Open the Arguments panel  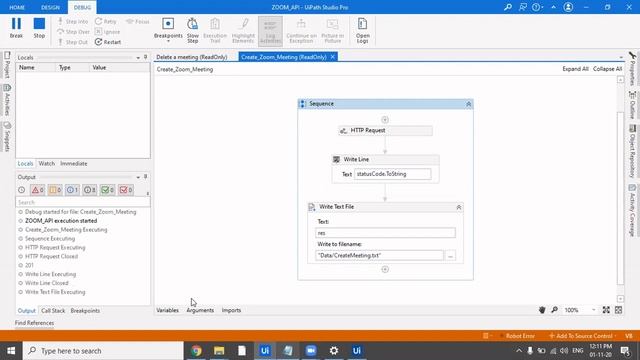200,310
